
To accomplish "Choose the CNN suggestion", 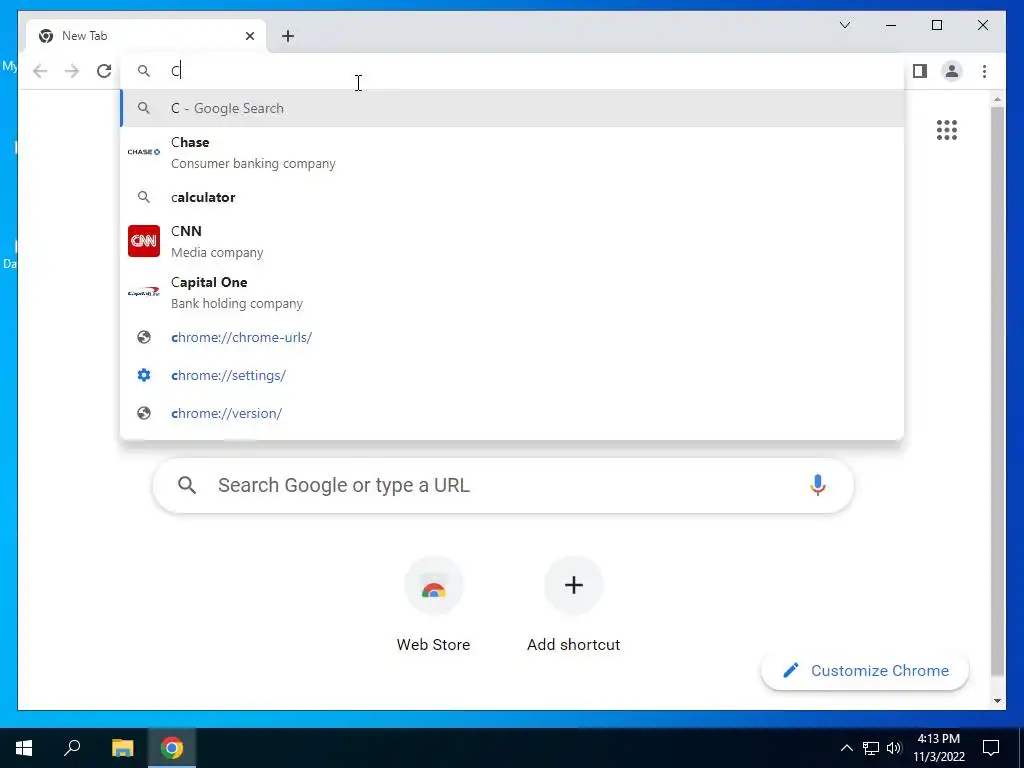I will (x=513, y=241).
